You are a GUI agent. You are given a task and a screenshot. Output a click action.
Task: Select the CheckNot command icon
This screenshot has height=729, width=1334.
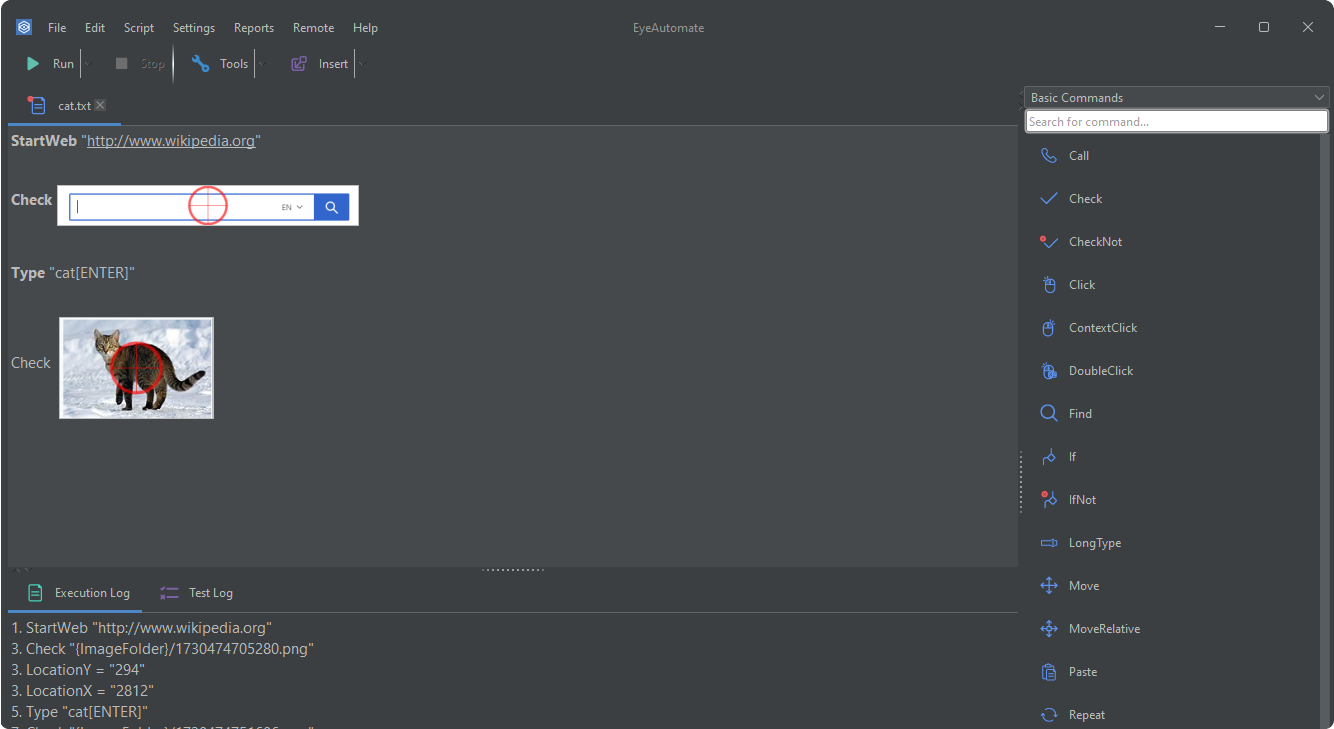(x=1049, y=242)
